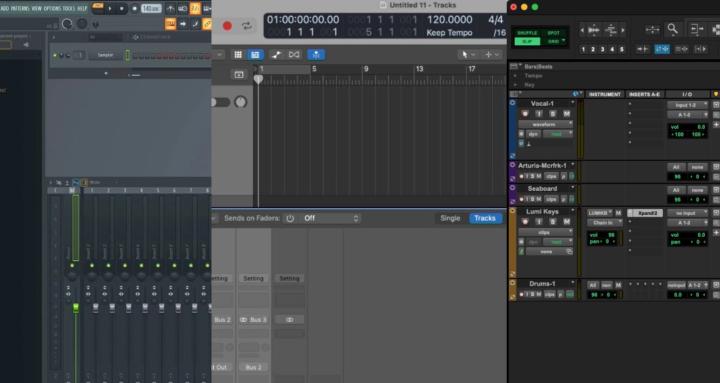Select zoom preset 5 in Pro Tools
Screen dimensions: 720x383
pos(622,49)
